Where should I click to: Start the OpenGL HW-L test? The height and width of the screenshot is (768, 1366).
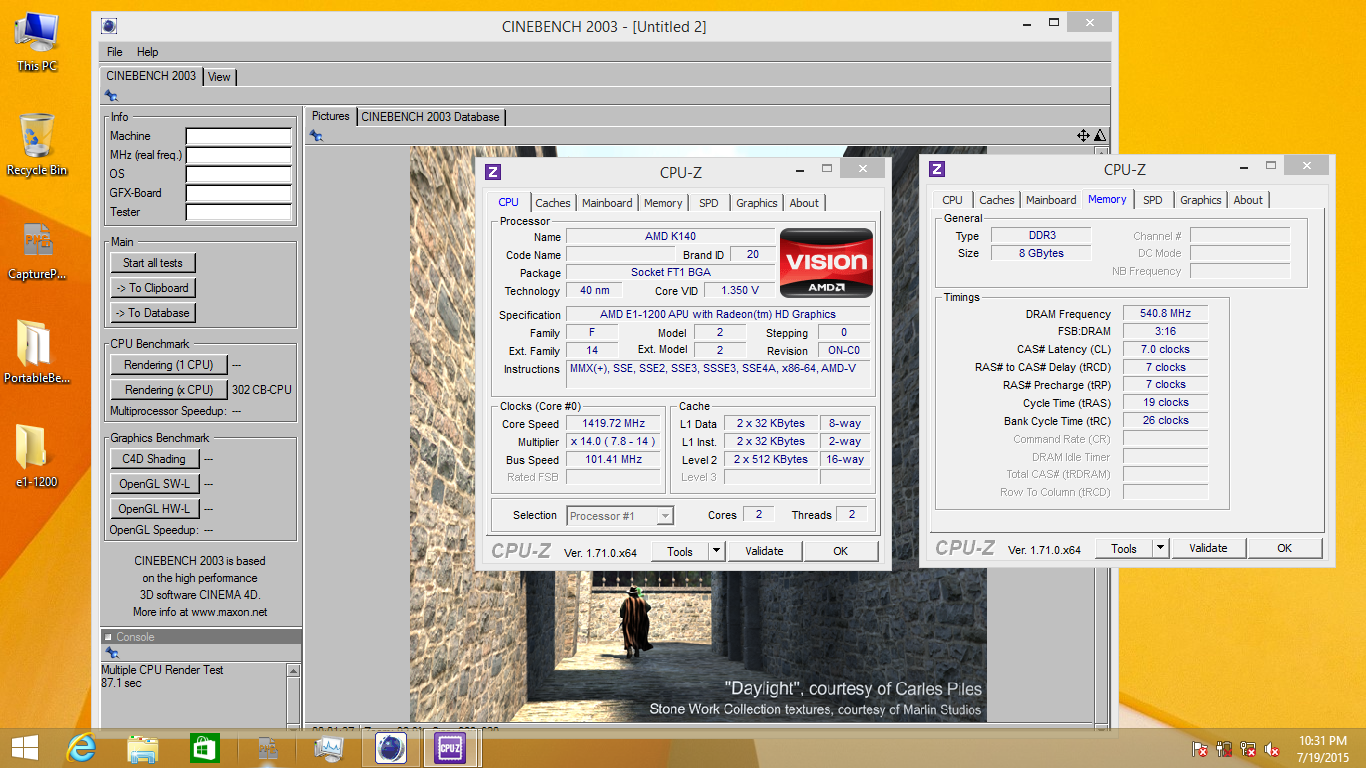click(154, 509)
